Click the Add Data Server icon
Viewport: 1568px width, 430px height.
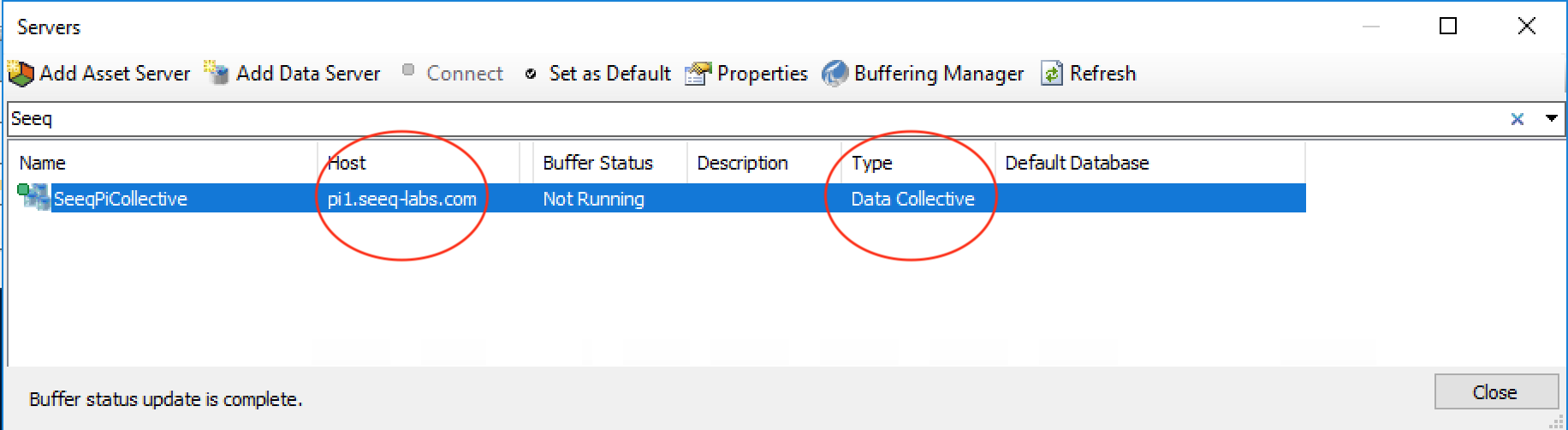pos(217,74)
